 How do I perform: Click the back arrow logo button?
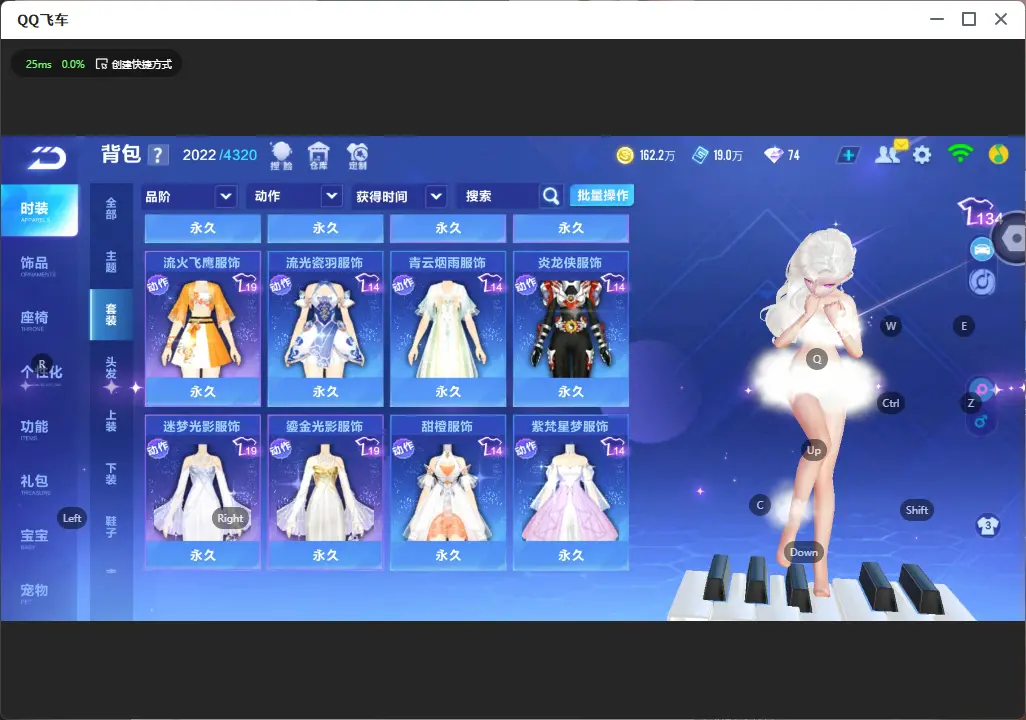click(46, 157)
